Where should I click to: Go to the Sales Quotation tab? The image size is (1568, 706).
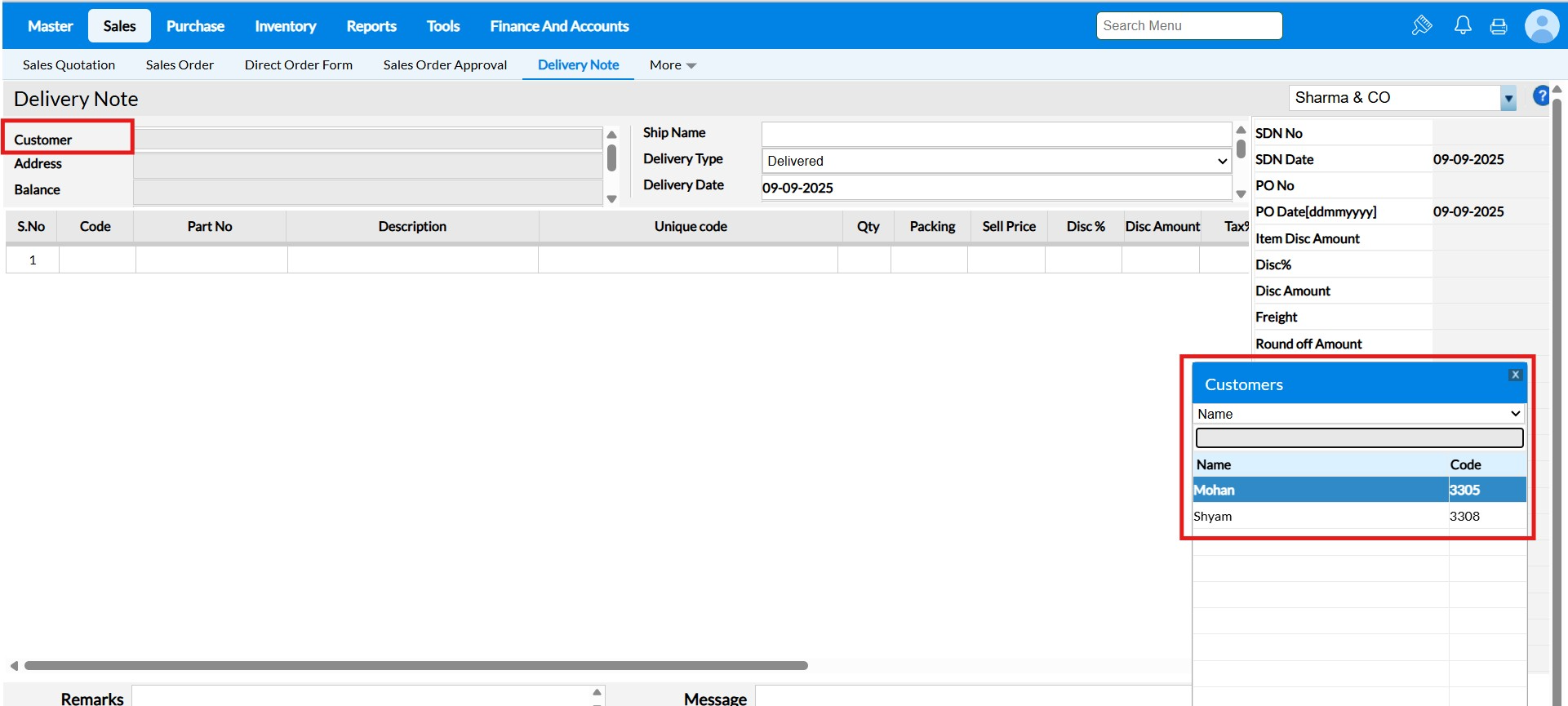(x=69, y=65)
